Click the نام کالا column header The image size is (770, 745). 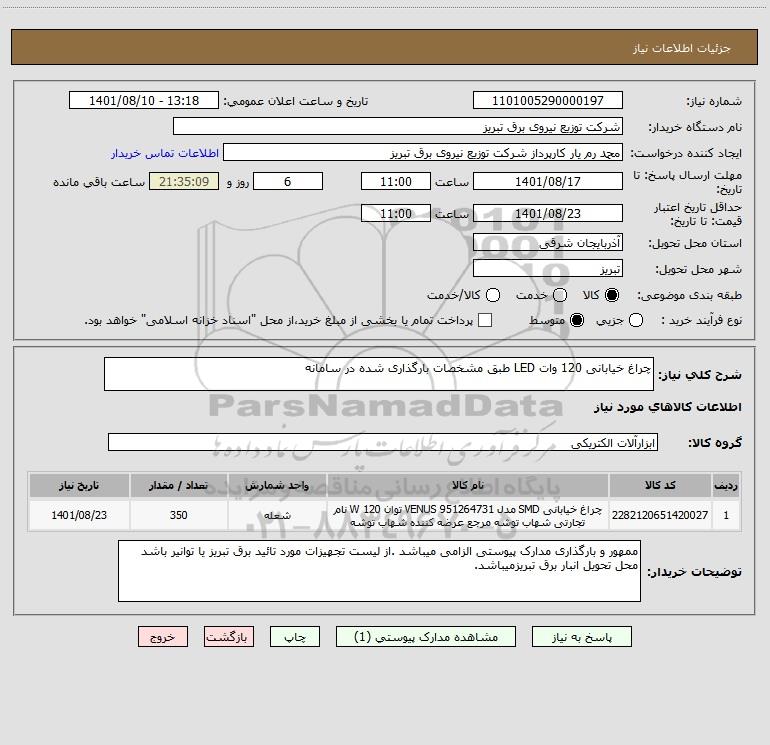click(x=468, y=485)
